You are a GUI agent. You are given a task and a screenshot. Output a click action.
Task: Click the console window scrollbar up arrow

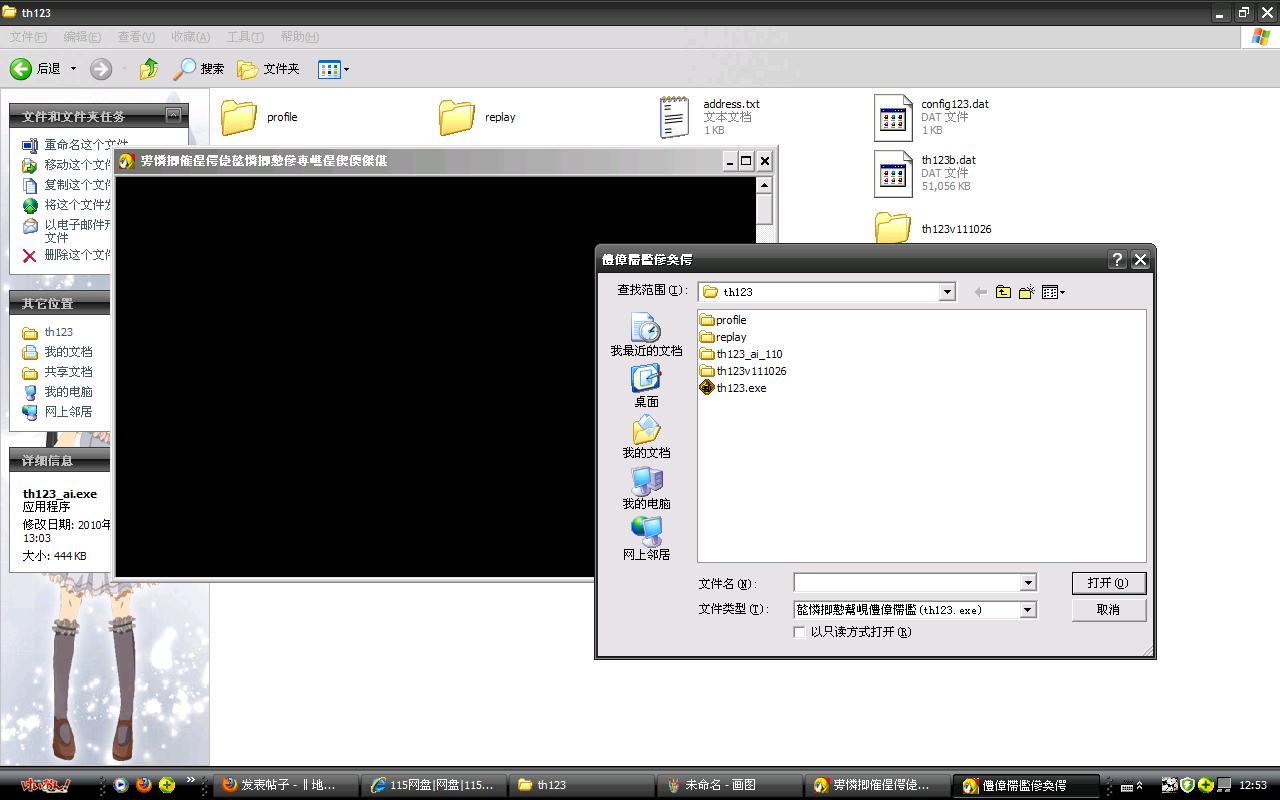[764, 185]
